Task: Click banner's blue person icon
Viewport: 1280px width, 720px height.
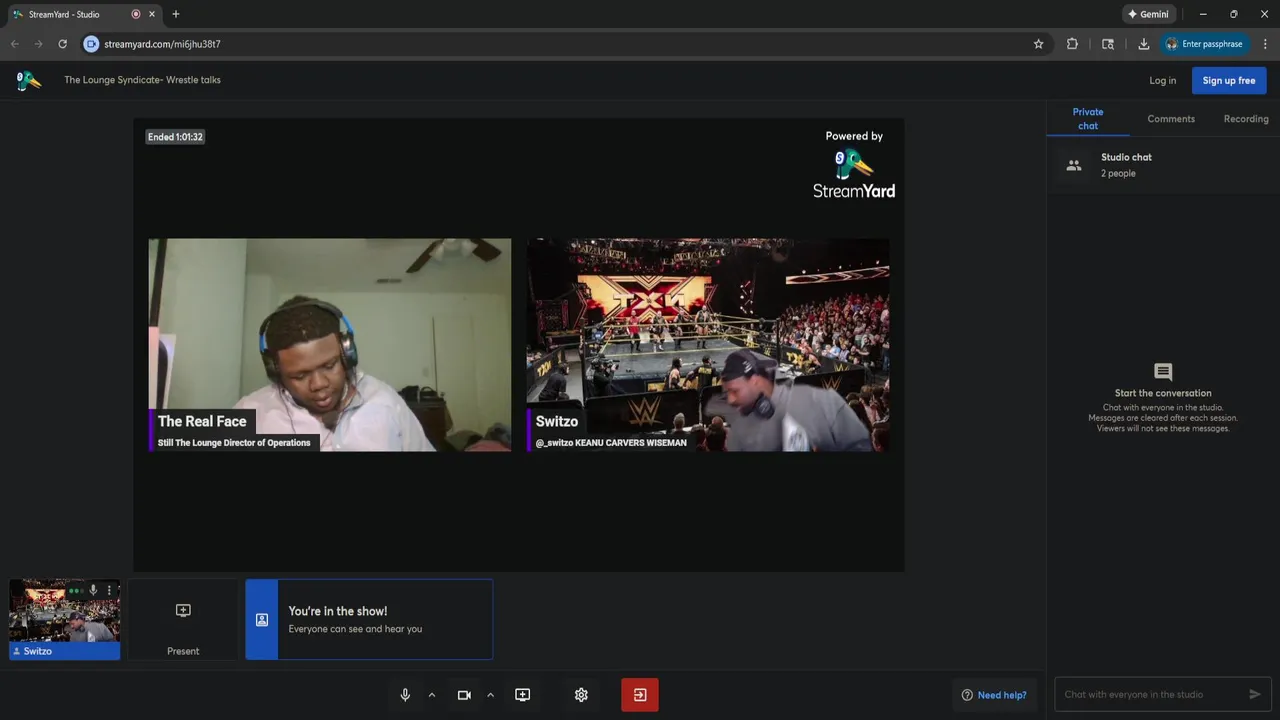Action: [x=262, y=620]
